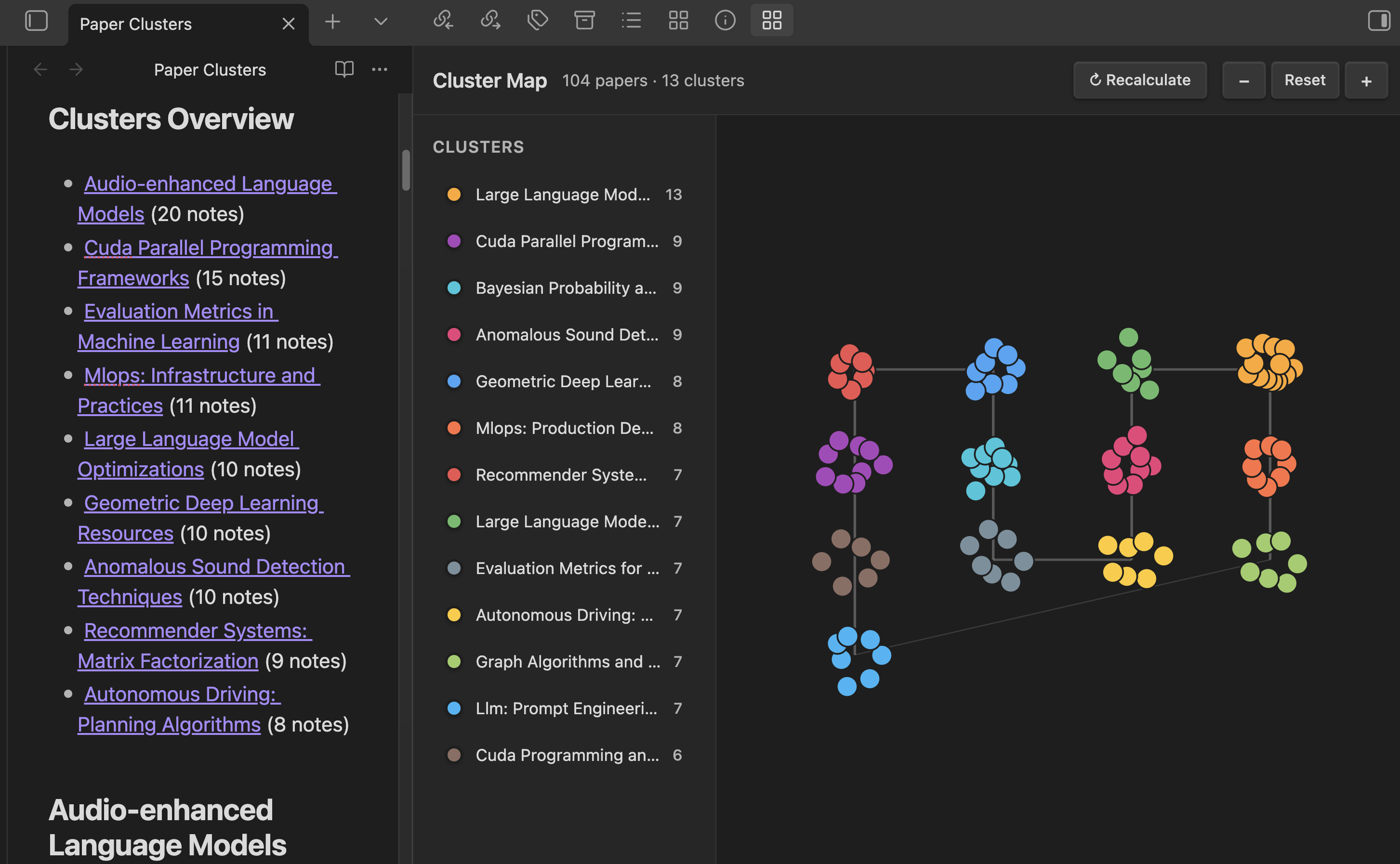The image size is (1400, 864).
Task: Click the color dot beside Bayesian Probability cluster
Action: click(x=454, y=288)
